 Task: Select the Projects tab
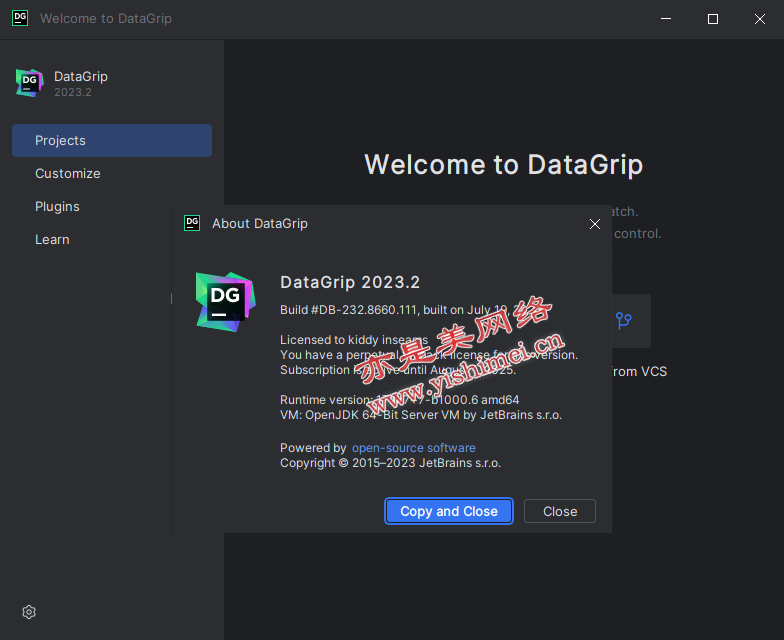pos(112,140)
